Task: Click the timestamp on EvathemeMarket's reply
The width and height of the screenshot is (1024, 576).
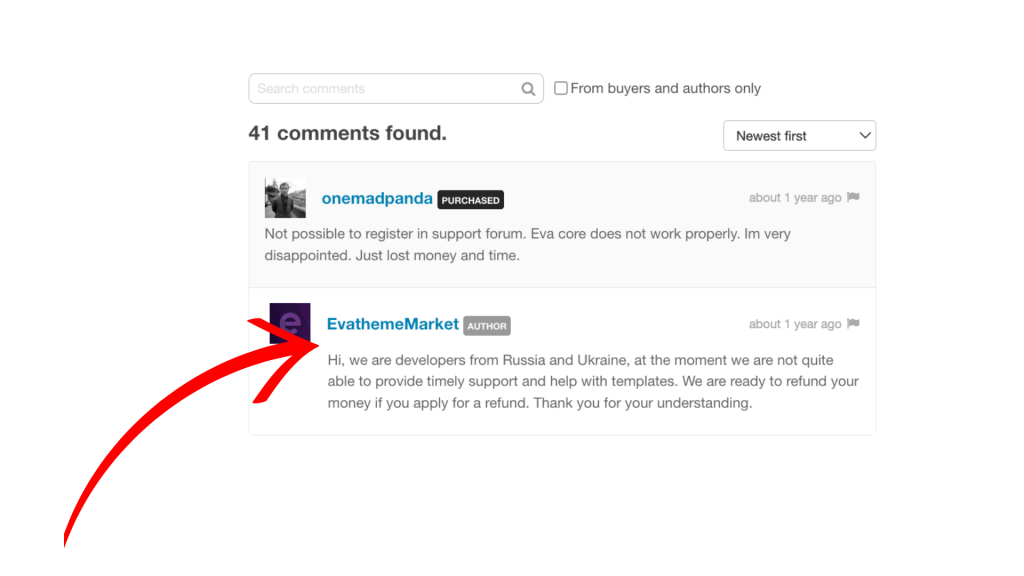Action: (795, 325)
